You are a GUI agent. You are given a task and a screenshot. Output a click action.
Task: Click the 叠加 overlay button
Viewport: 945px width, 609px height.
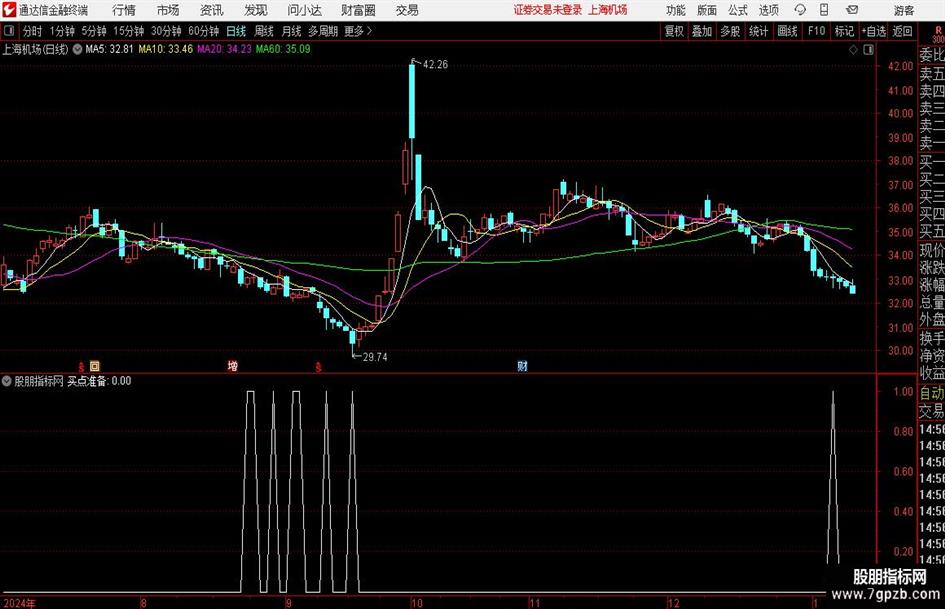pos(702,31)
